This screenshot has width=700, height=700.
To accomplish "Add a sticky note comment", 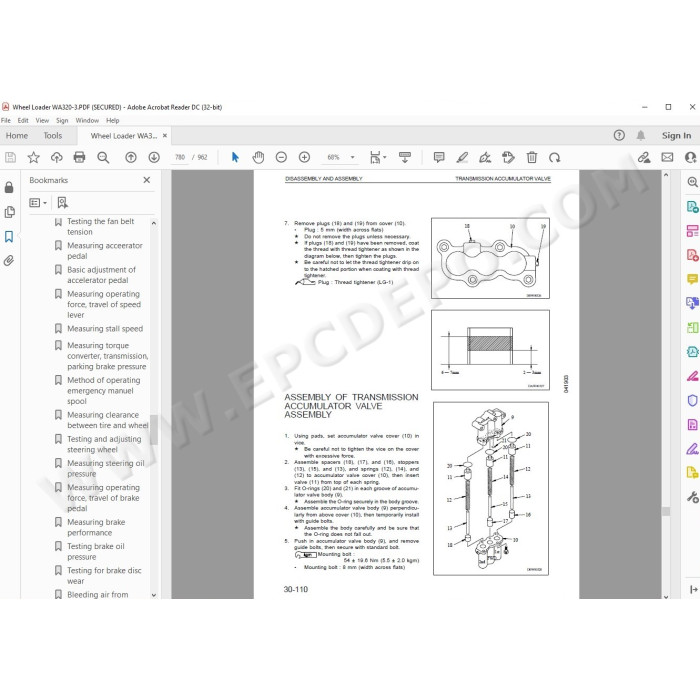I will [439, 157].
